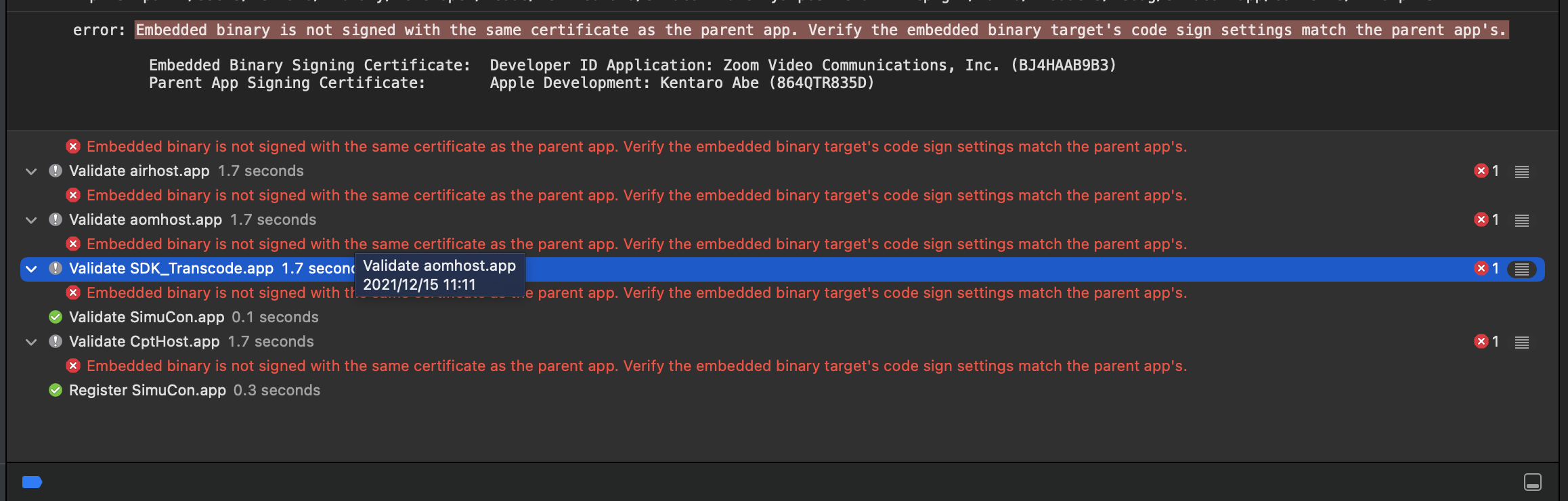1568x501 pixels.
Task: Collapse the selected Validate SDK_Transcode.app step
Action: click(31, 269)
